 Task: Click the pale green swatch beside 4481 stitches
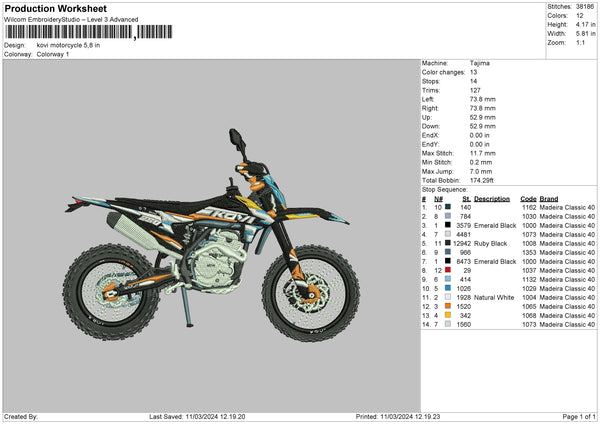[x=448, y=234]
